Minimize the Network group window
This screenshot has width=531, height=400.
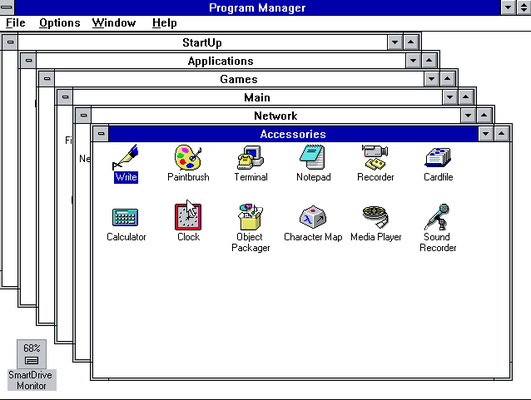(x=468, y=115)
